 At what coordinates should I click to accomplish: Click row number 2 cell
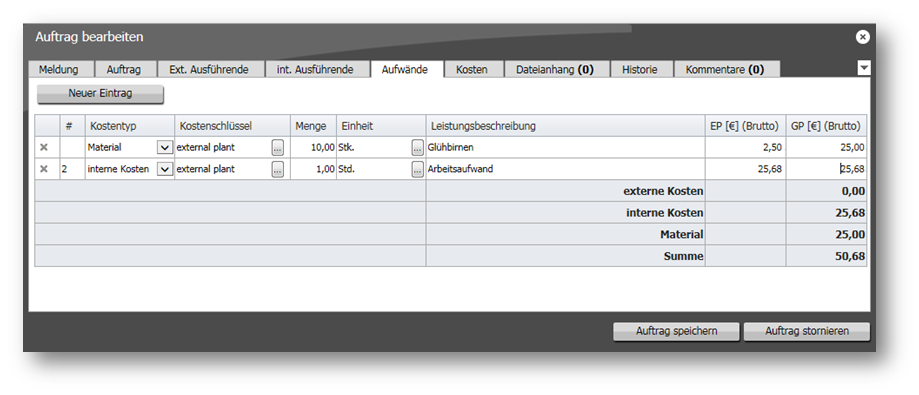[x=72, y=169]
